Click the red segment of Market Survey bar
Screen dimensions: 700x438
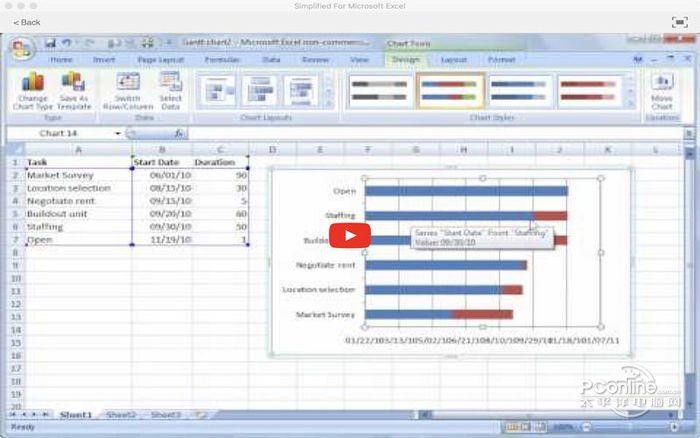(482, 314)
